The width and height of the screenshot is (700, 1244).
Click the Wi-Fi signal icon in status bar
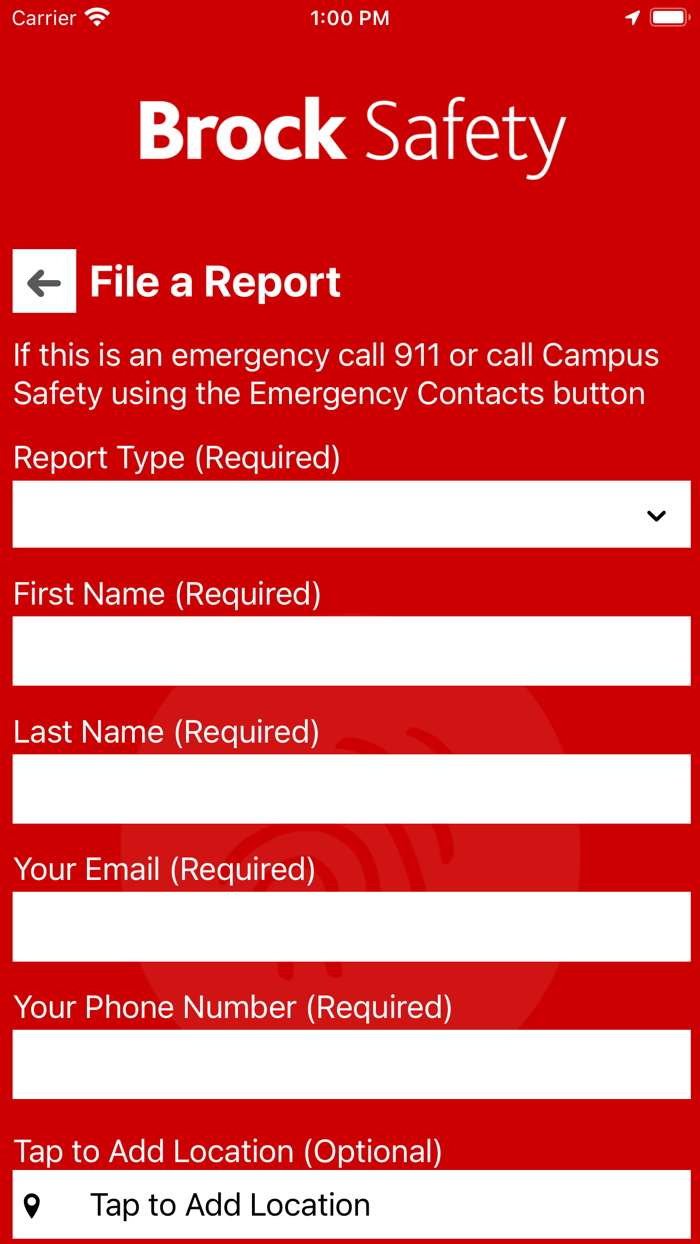click(x=95, y=16)
